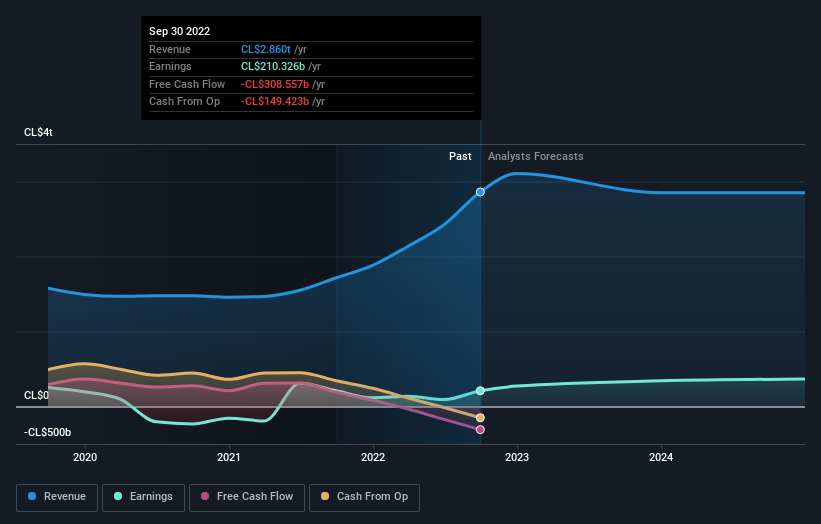
Task: Click the -CL$308.557b free cash flow value
Action: click(x=275, y=84)
